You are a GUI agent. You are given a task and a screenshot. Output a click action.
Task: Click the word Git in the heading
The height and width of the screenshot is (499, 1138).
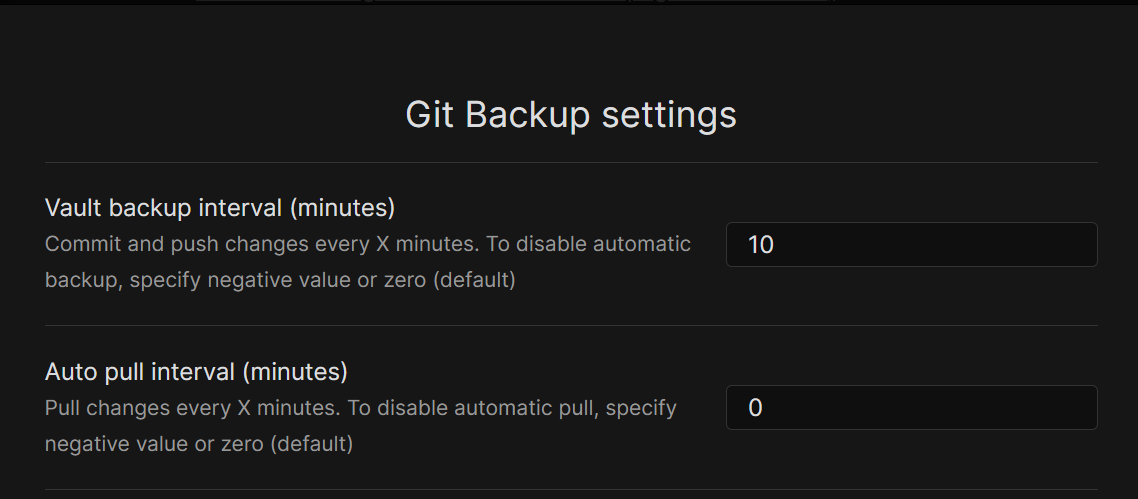click(430, 115)
